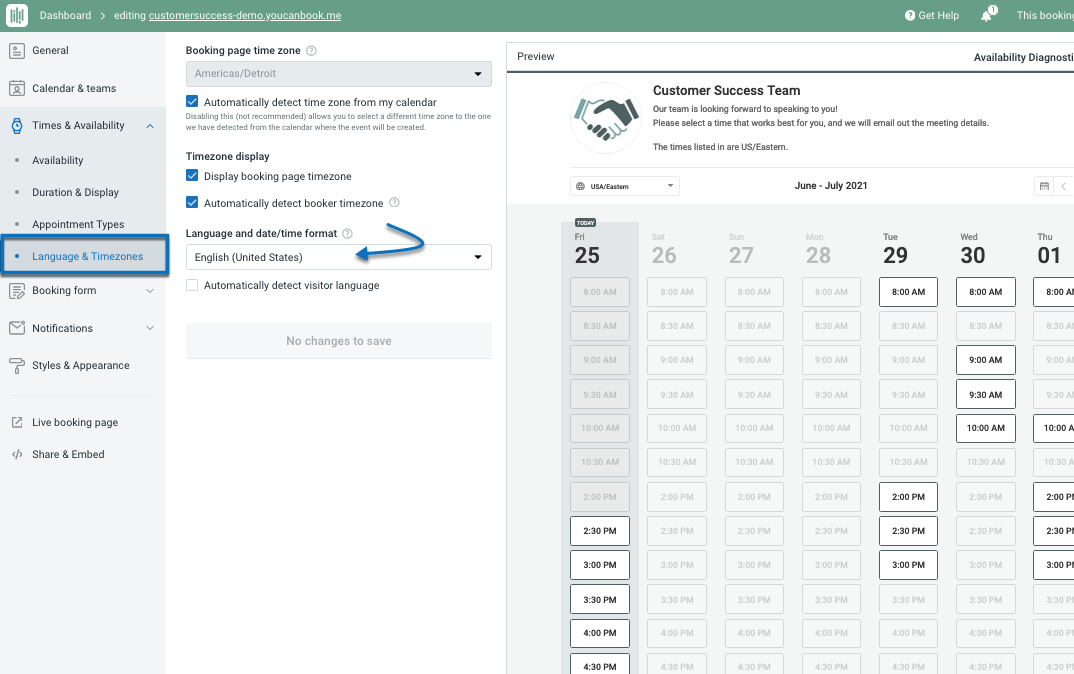This screenshot has width=1074, height=674.
Task: Open the USA/Eastern timezone selector in preview
Action: tap(625, 186)
